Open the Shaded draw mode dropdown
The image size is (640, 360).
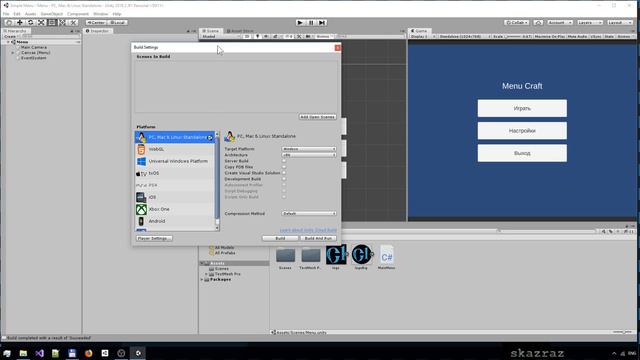pos(220,37)
